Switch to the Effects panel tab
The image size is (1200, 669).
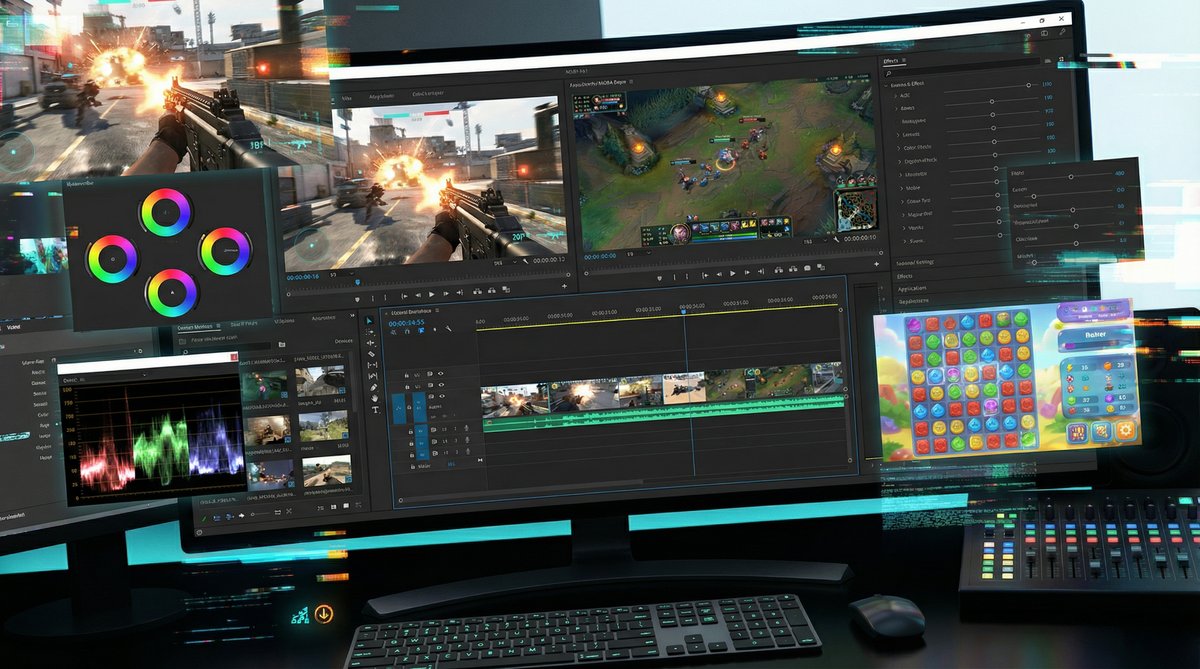(x=891, y=61)
